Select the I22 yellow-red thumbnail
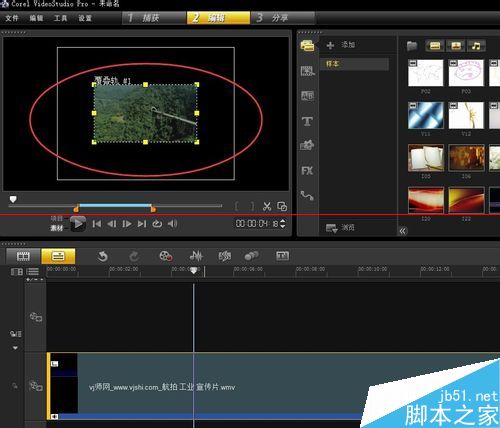Screen dimensions: 500x428 pyautogui.click(x=466, y=200)
